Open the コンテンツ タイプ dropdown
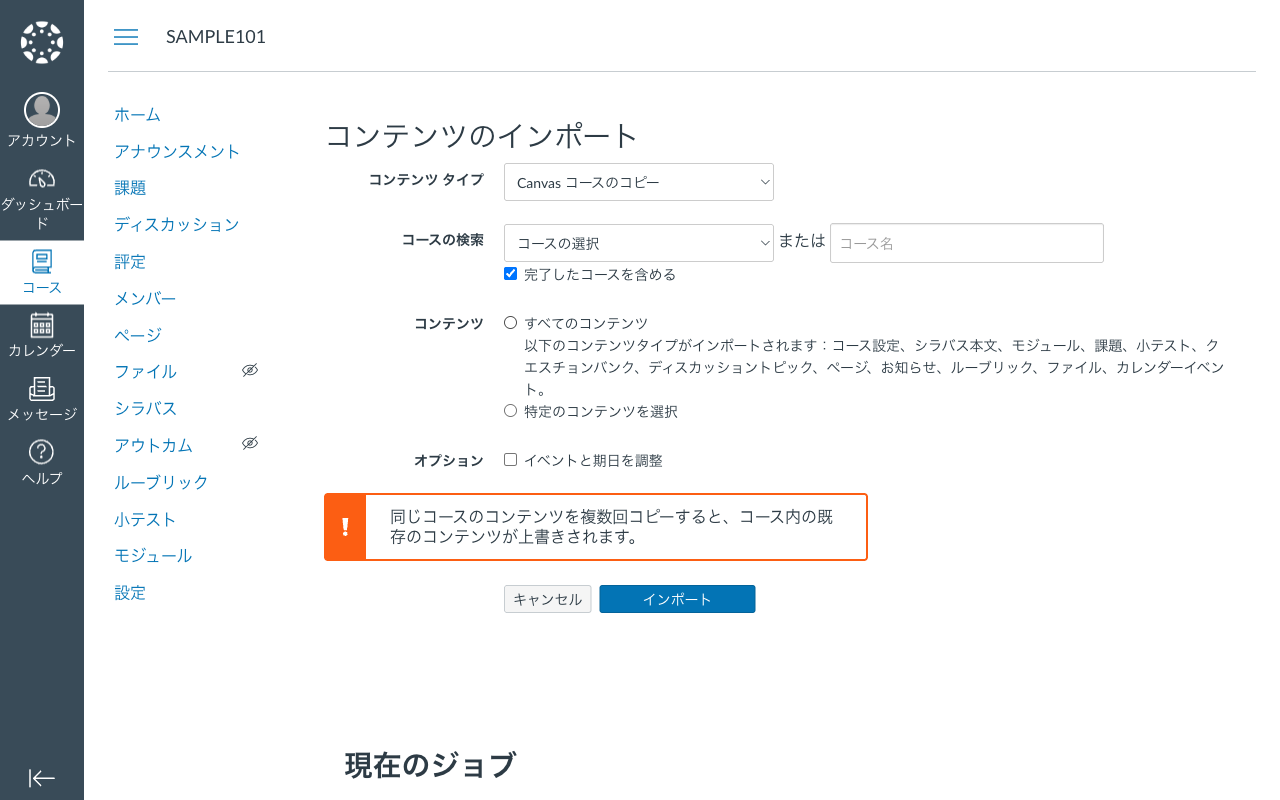The width and height of the screenshot is (1280, 800). coord(638,182)
